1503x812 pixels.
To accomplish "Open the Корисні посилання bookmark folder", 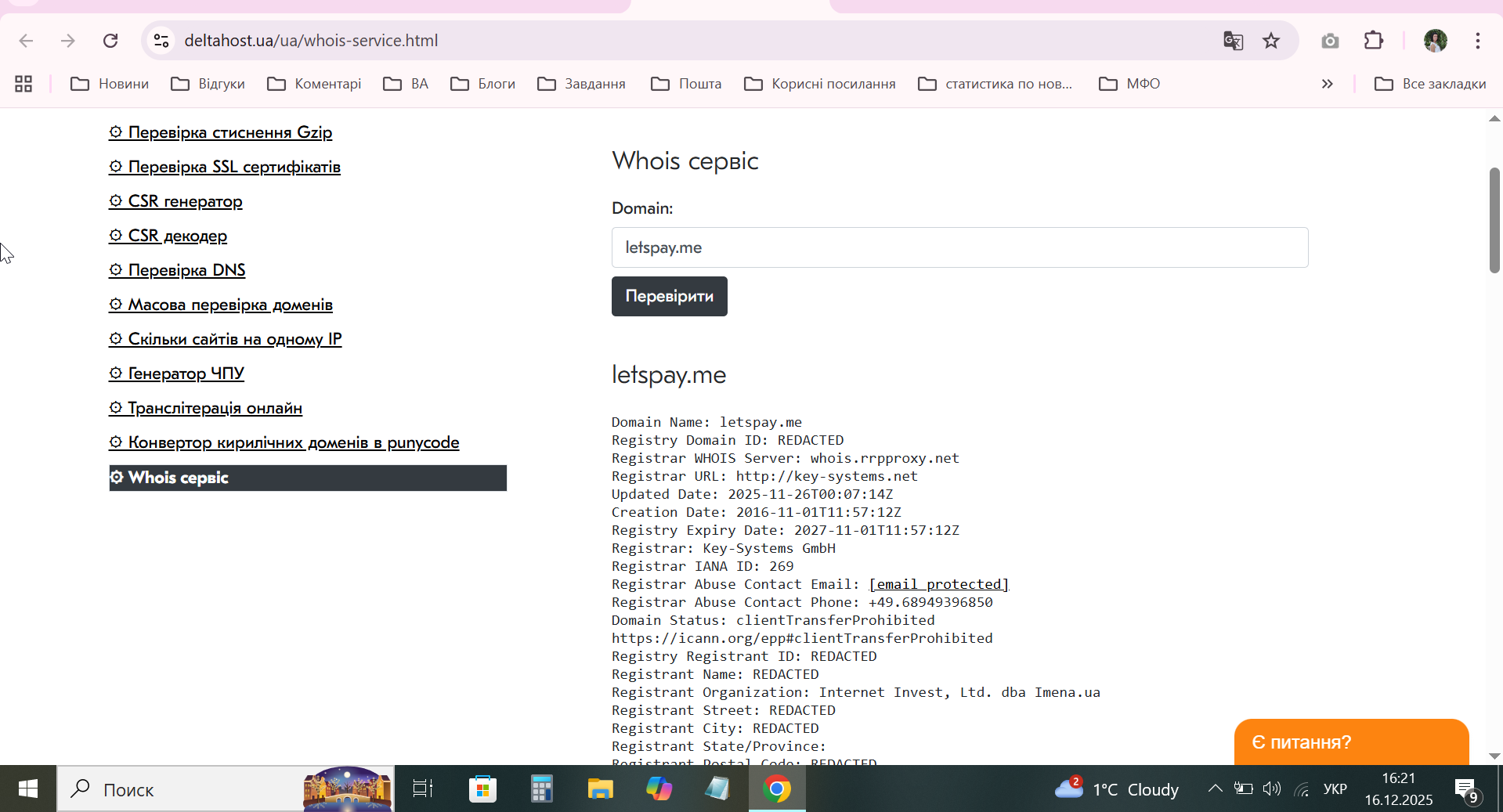I will click(x=820, y=84).
